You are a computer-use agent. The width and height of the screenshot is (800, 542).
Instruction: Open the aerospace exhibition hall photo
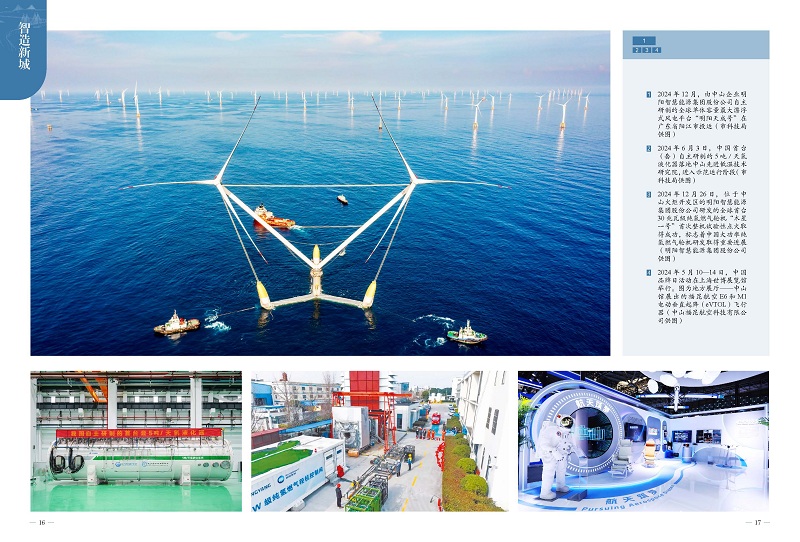click(x=643, y=441)
